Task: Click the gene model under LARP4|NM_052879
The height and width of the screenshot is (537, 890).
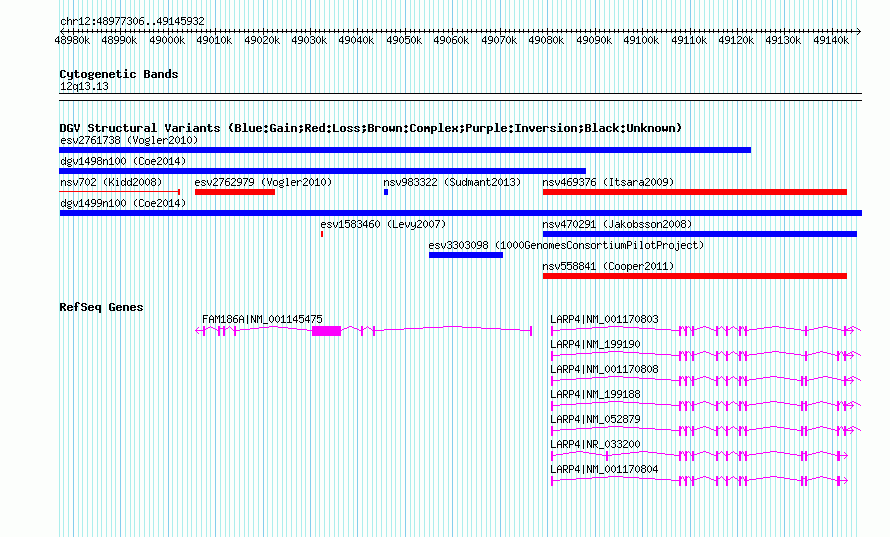Action: click(x=706, y=430)
